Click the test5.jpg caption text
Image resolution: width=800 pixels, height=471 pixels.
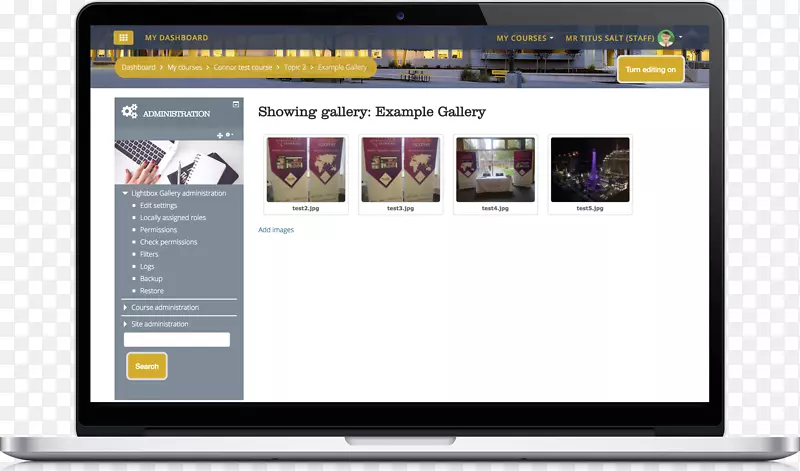590,208
